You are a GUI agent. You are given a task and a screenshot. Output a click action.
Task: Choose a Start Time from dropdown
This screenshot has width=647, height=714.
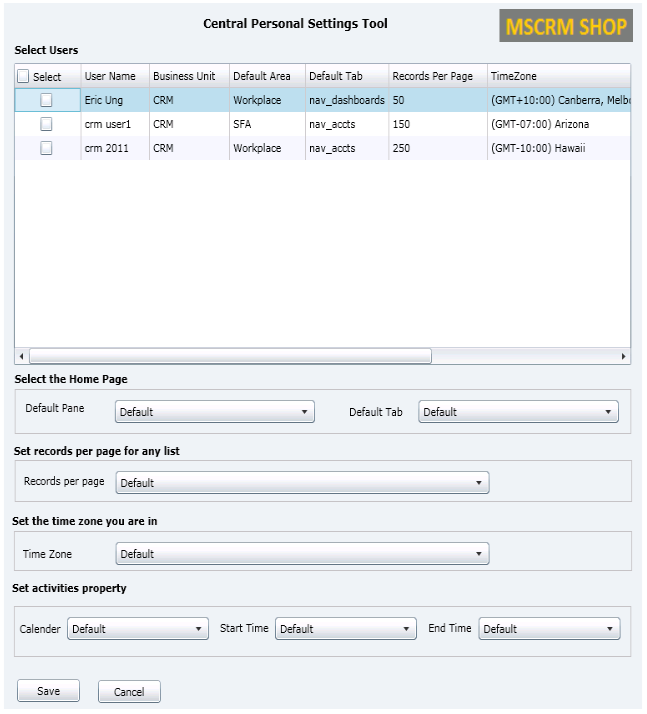coord(345,629)
